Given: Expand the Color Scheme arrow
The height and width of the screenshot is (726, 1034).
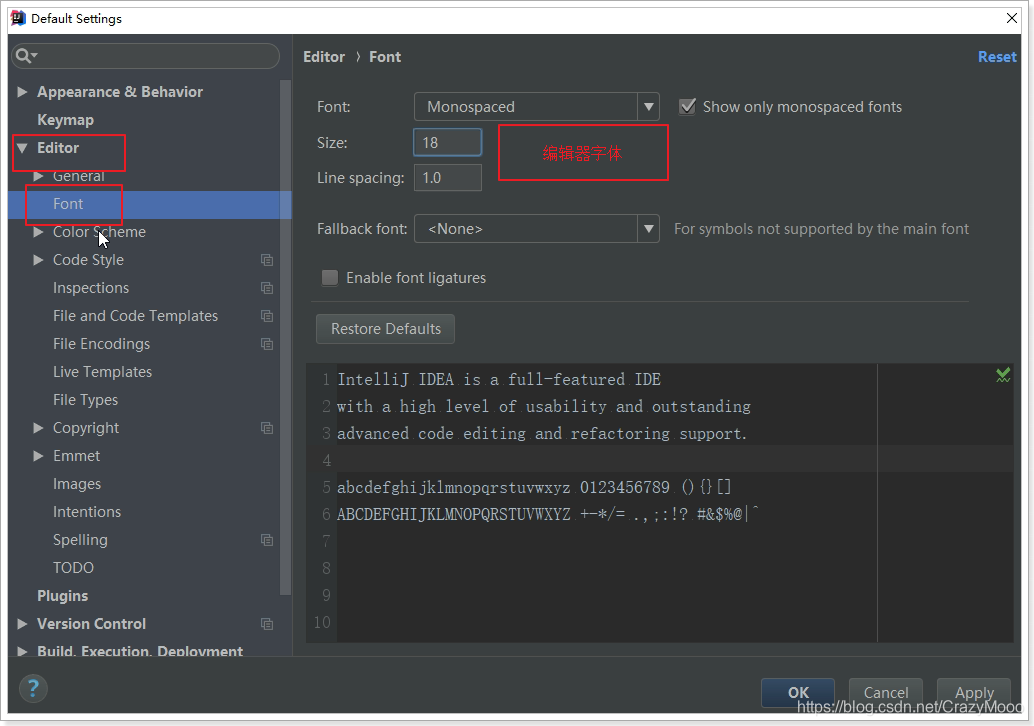Looking at the screenshot, I should (38, 232).
